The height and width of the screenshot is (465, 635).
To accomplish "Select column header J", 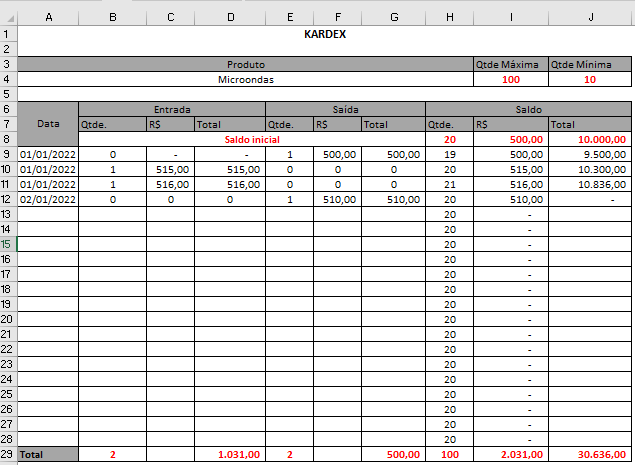I will (x=590, y=17).
